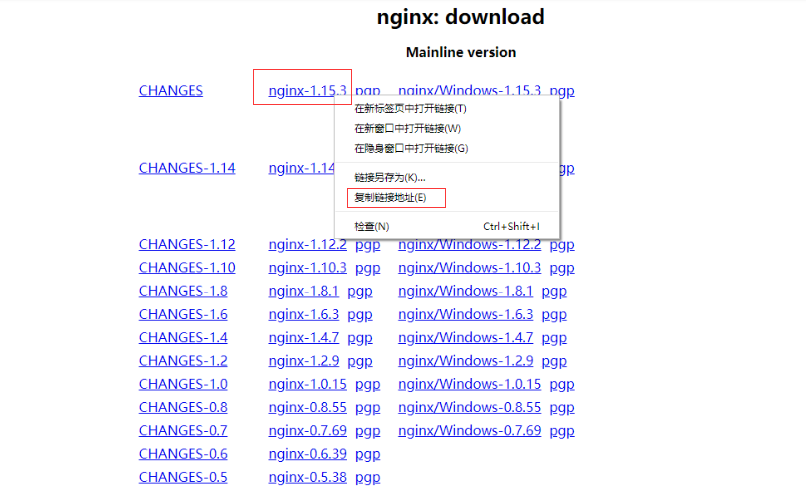Screen dimensions: 806x501
Task: Open the mainline CHANGES link
Action: pos(171,90)
